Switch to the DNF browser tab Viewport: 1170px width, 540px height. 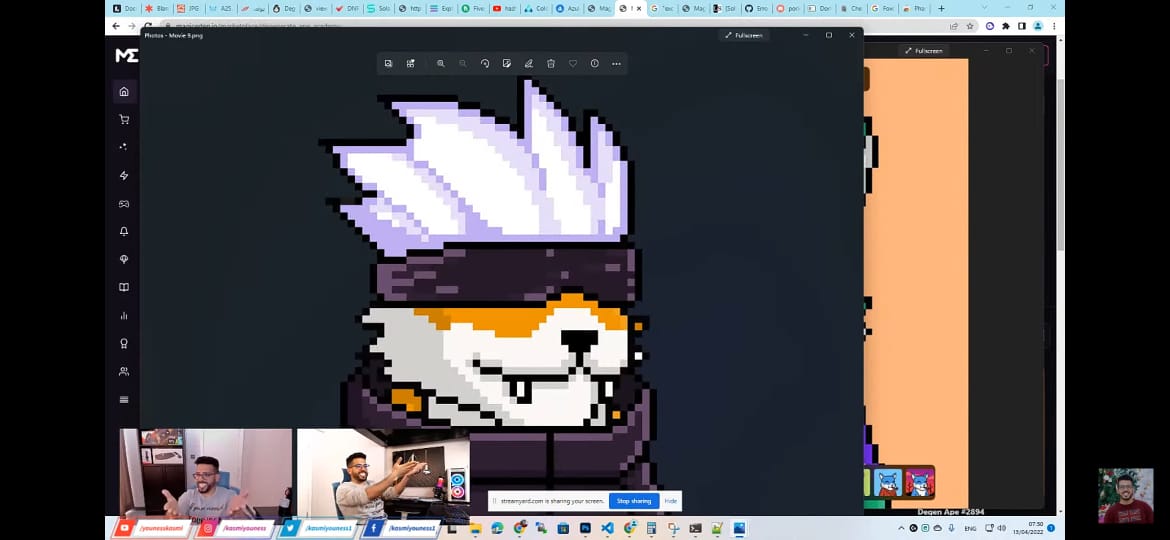pyautogui.click(x=346, y=8)
